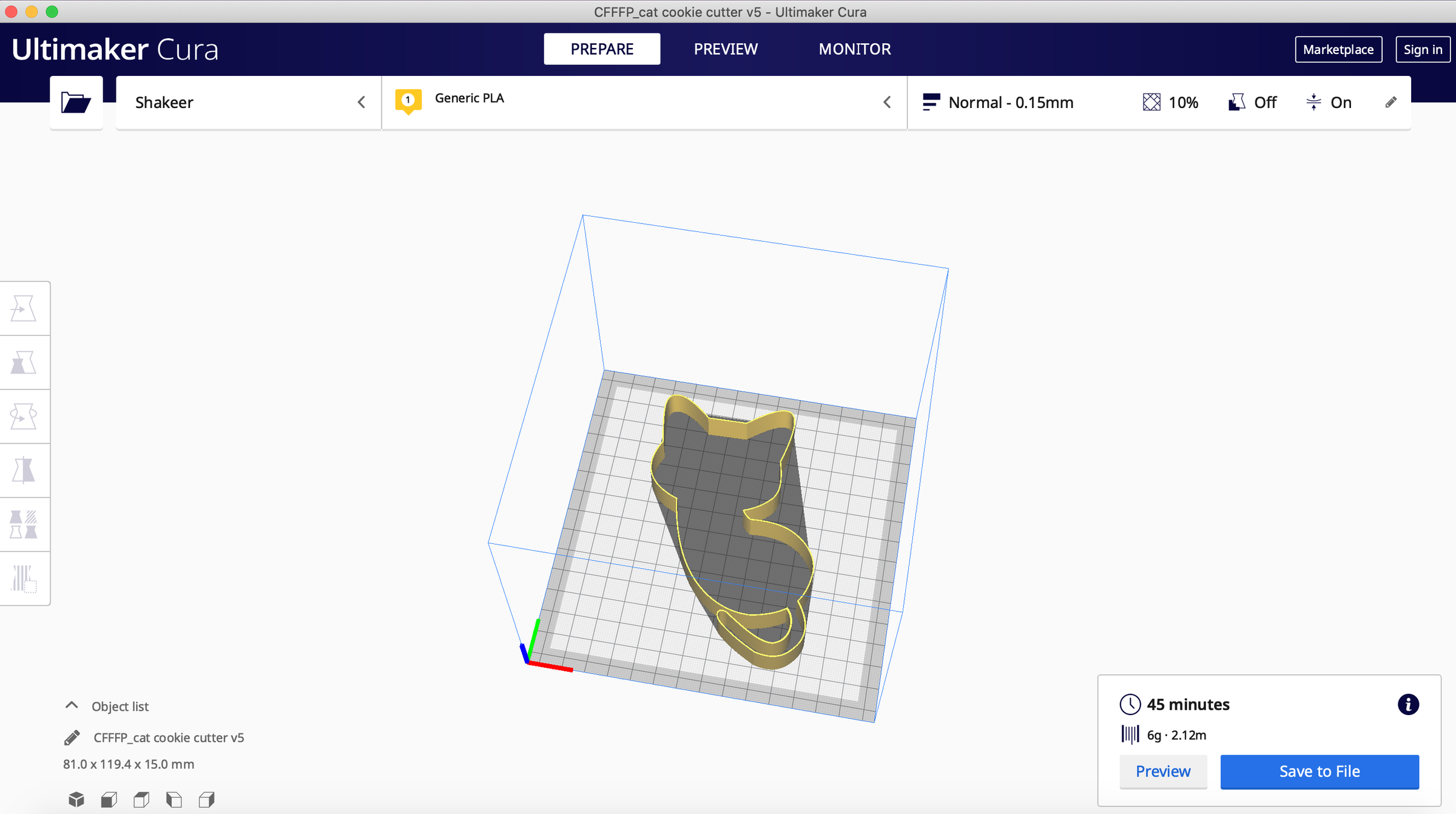Switch to the PREVIEW stage tab
The image size is (1456, 814).
(x=726, y=49)
